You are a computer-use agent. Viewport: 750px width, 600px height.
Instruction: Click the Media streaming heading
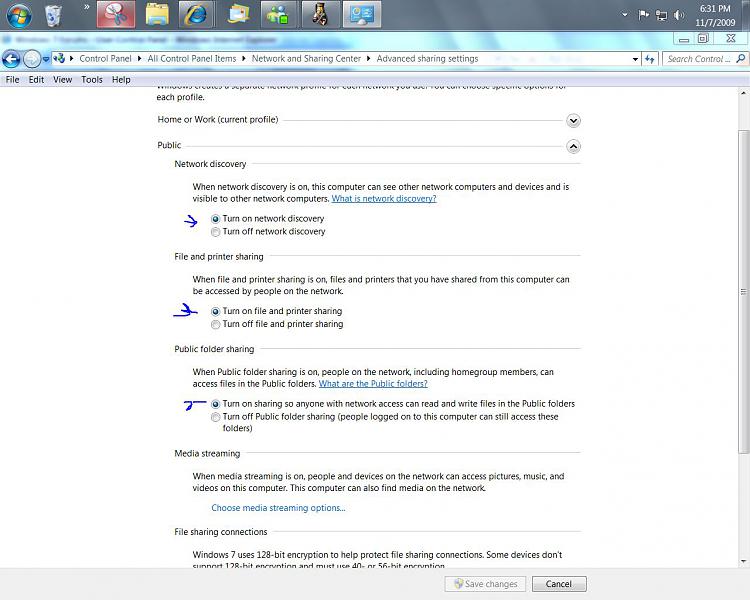(x=207, y=453)
